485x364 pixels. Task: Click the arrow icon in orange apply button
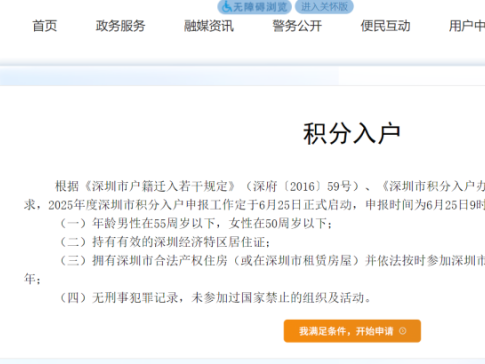[403, 331]
